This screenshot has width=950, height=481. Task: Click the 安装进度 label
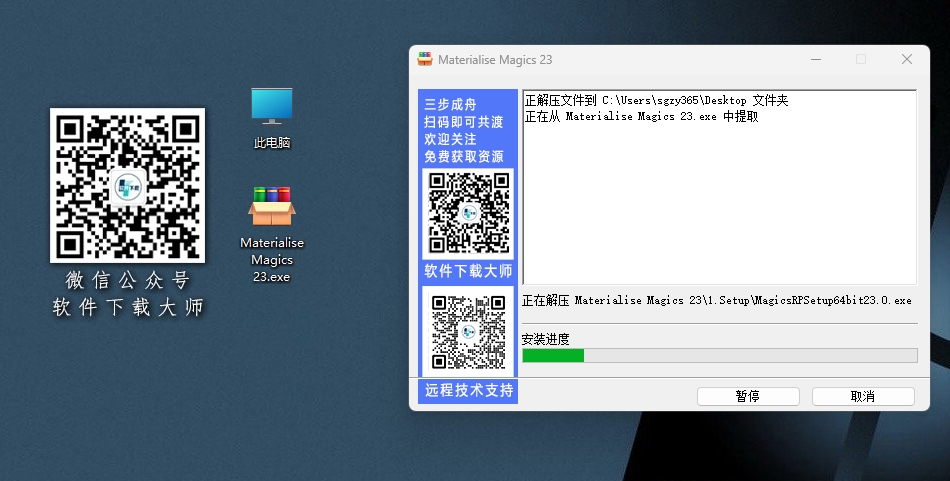[545, 339]
